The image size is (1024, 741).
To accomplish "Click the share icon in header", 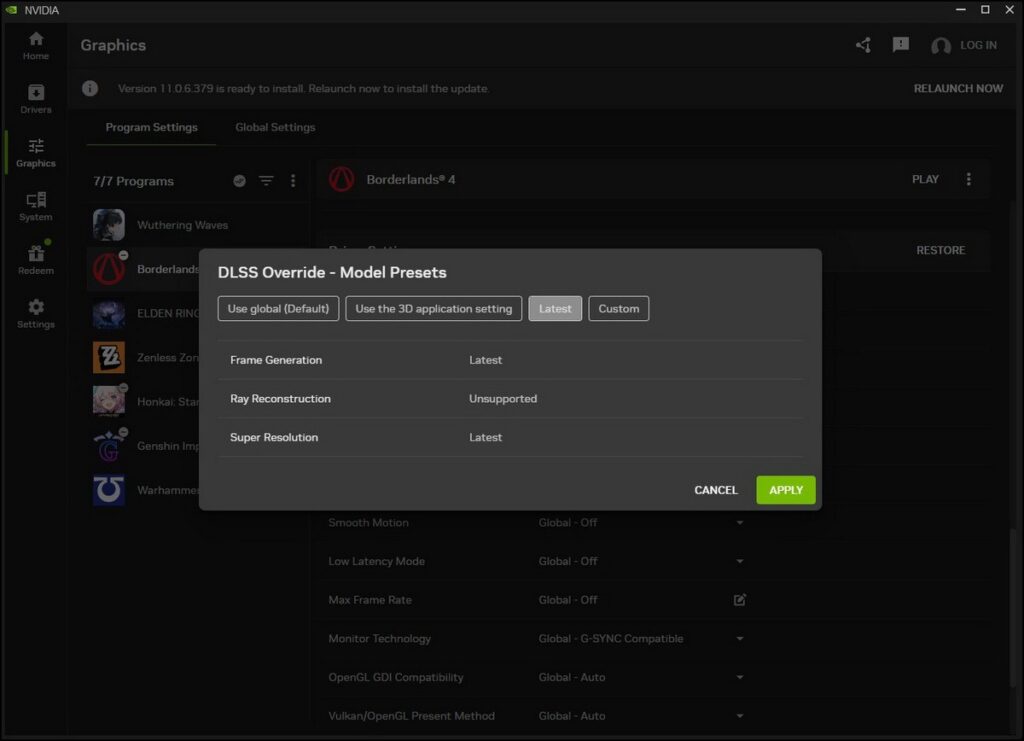I will click(x=863, y=45).
